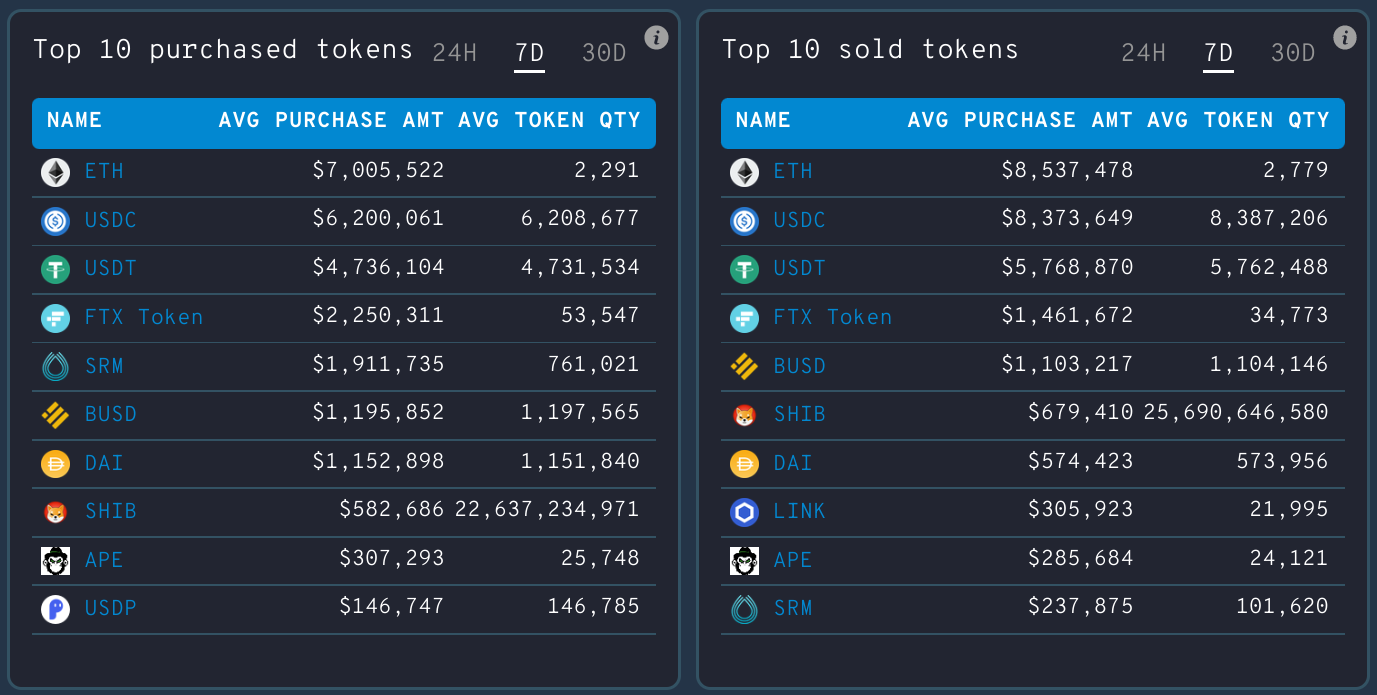This screenshot has width=1377, height=695.
Task: Click the Tether icon in purchased tokens
Action: pyautogui.click(x=55, y=269)
